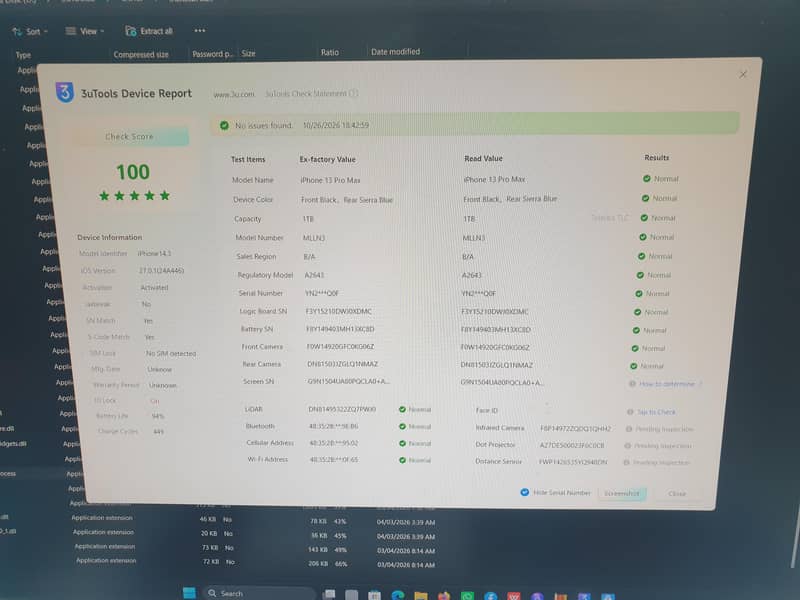Click Tap to Check for Face ID

click(656, 412)
